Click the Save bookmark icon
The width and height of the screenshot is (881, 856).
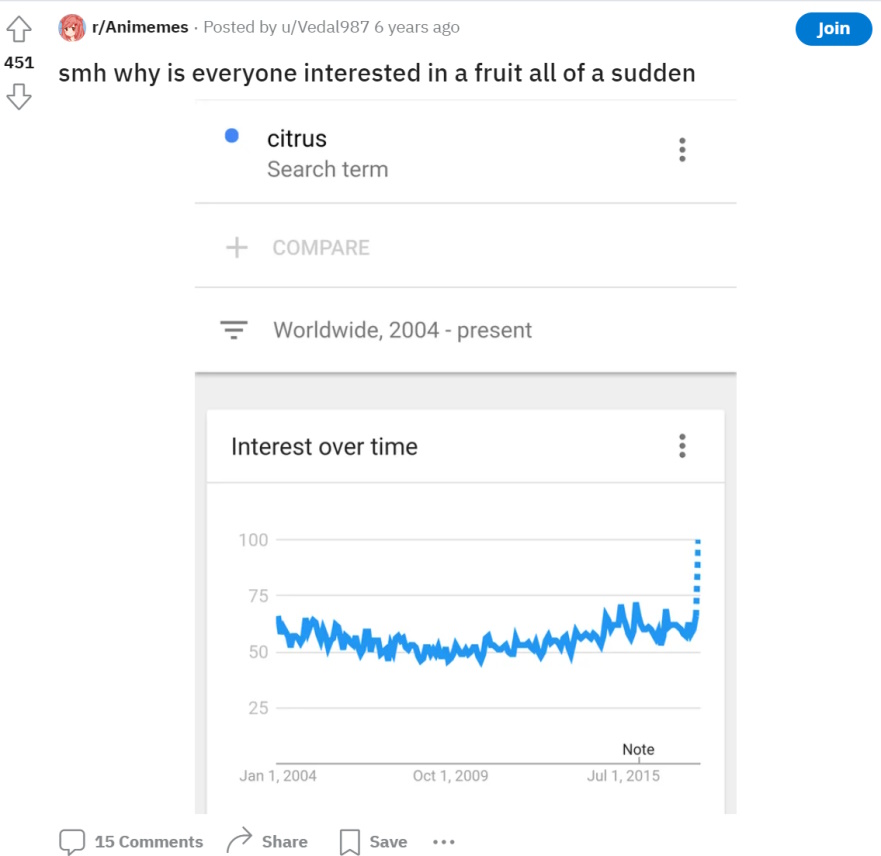point(349,842)
